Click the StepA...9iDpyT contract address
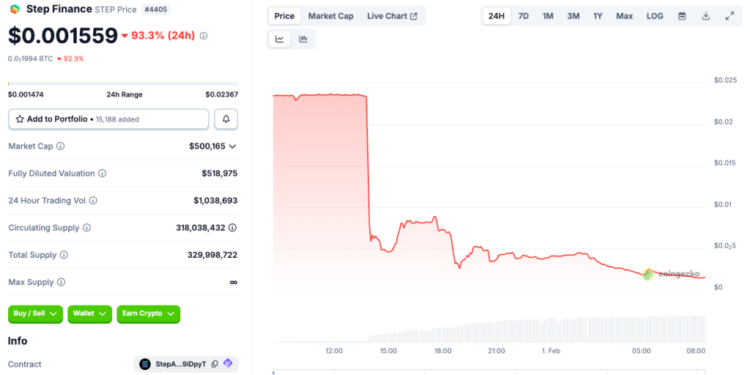Viewport: 750px width, 375px height. pos(181,364)
